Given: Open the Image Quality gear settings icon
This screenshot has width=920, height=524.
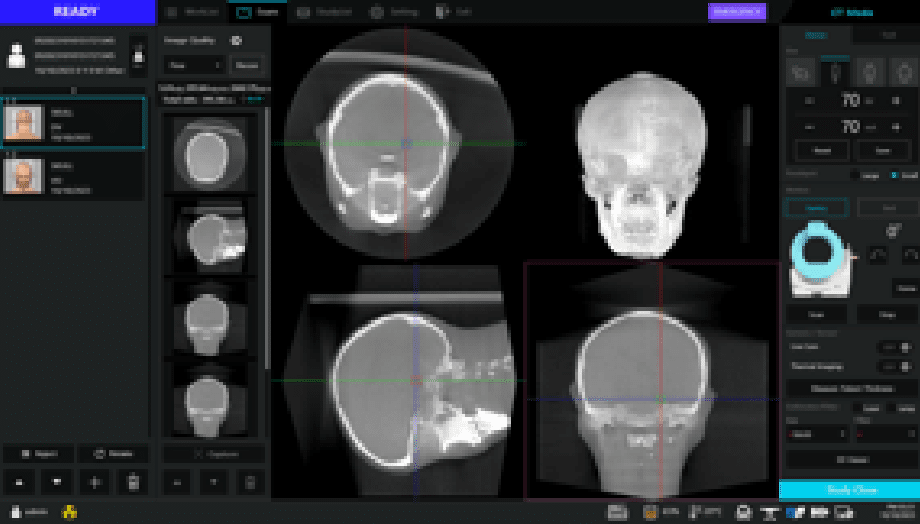Looking at the screenshot, I should pyautogui.click(x=236, y=41).
